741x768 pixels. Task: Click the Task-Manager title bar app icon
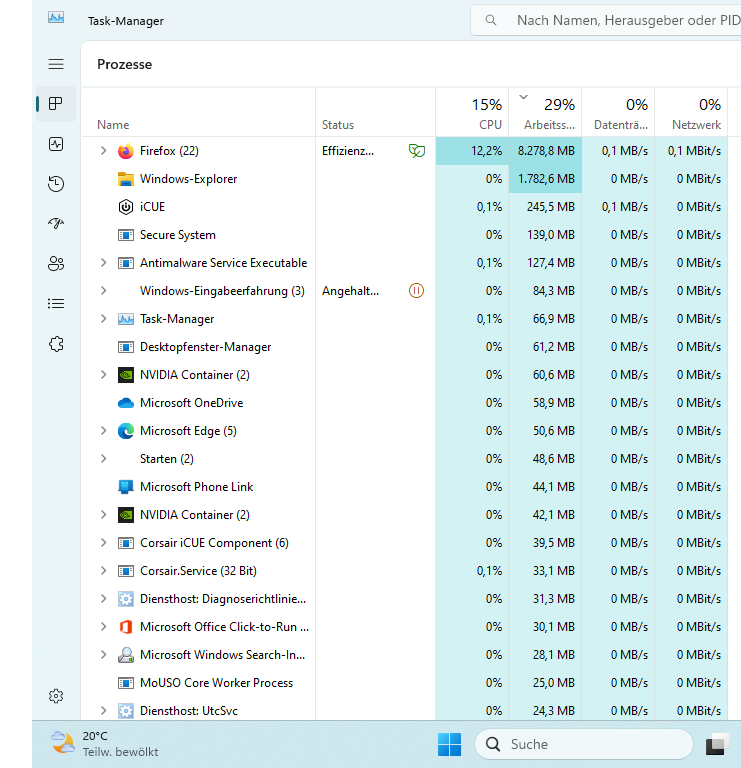(56, 18)
